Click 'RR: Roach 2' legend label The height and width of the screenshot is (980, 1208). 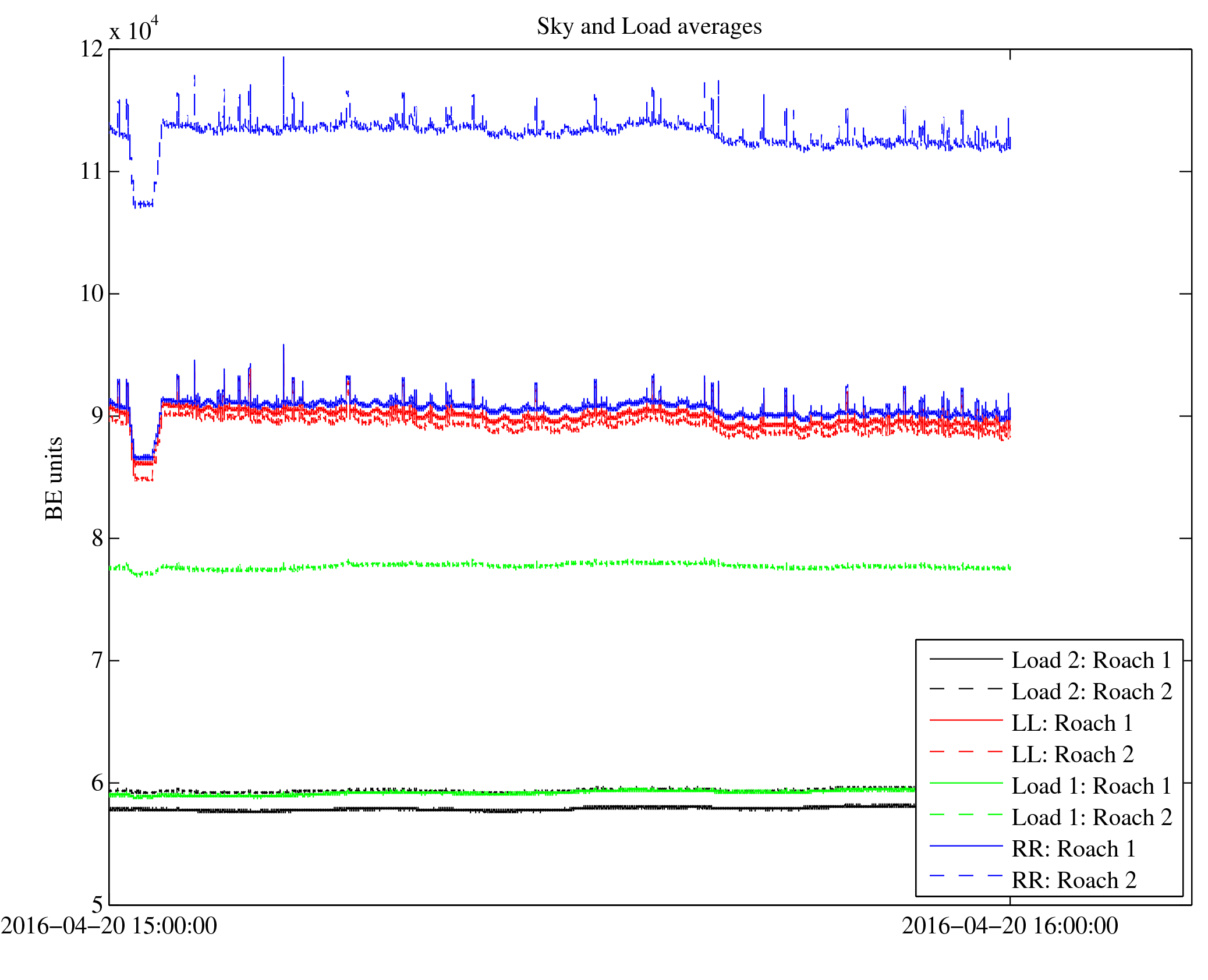(1074, 880)
